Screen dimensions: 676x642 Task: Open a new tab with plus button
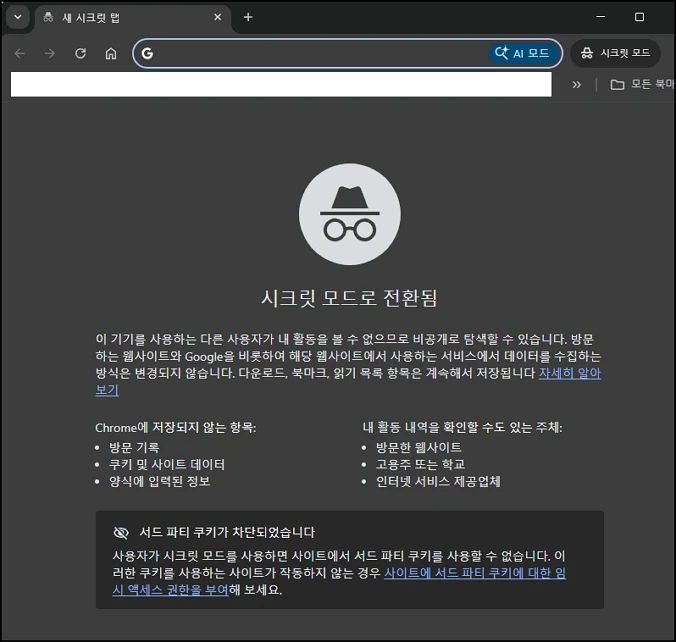tap(248, 17)
